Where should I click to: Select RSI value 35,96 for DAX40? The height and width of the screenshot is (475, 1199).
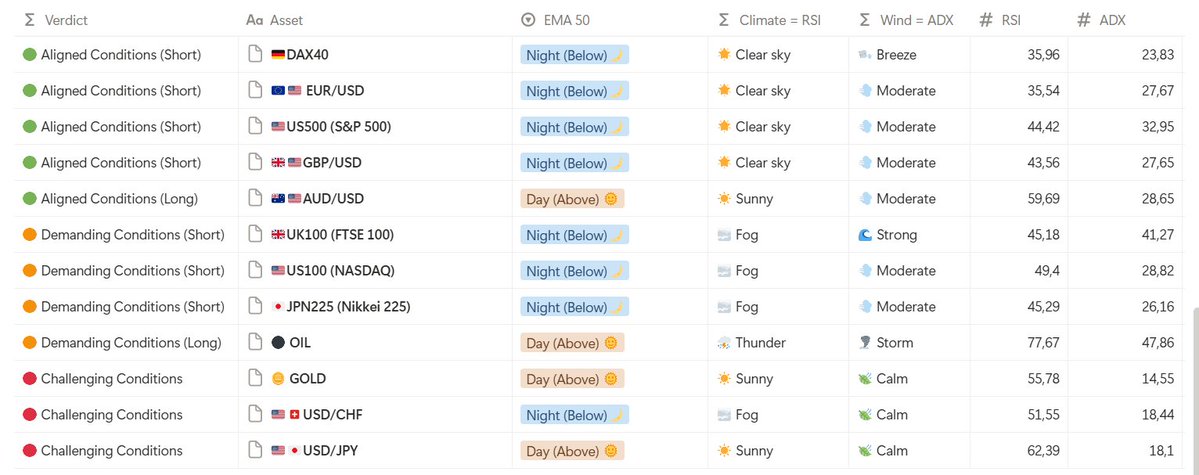(x=1043, y=55)
